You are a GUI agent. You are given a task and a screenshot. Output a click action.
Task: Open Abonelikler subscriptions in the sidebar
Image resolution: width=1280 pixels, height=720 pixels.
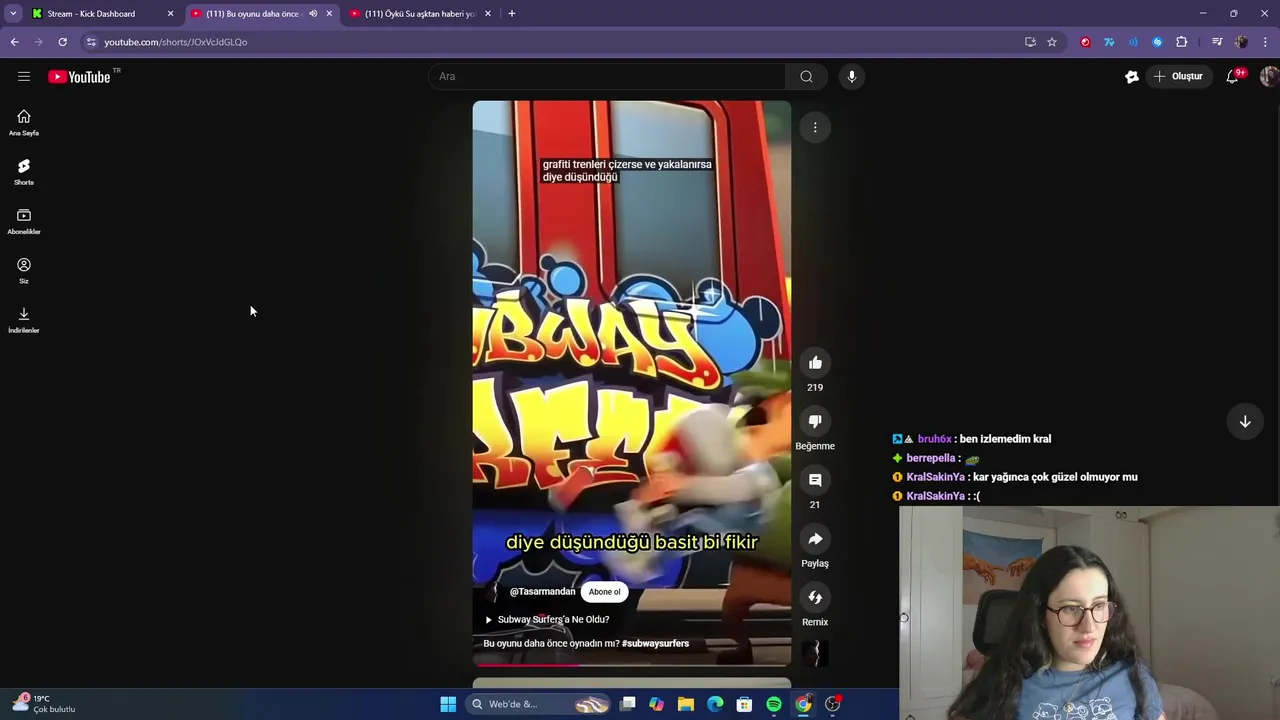[x=24, y=222]
